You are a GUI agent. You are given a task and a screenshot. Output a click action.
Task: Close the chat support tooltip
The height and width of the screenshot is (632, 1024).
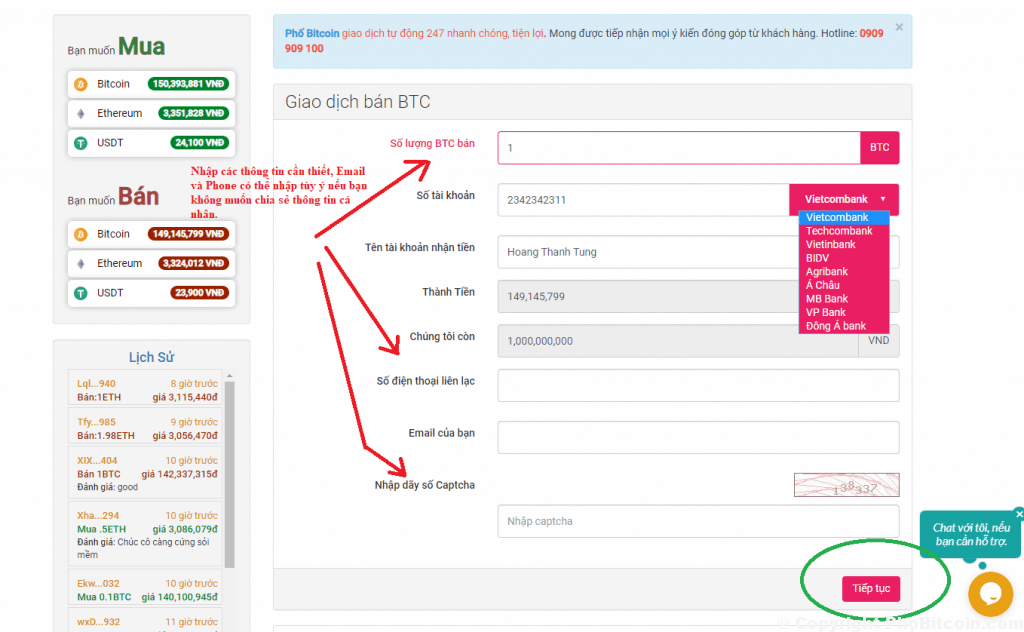1019,513
